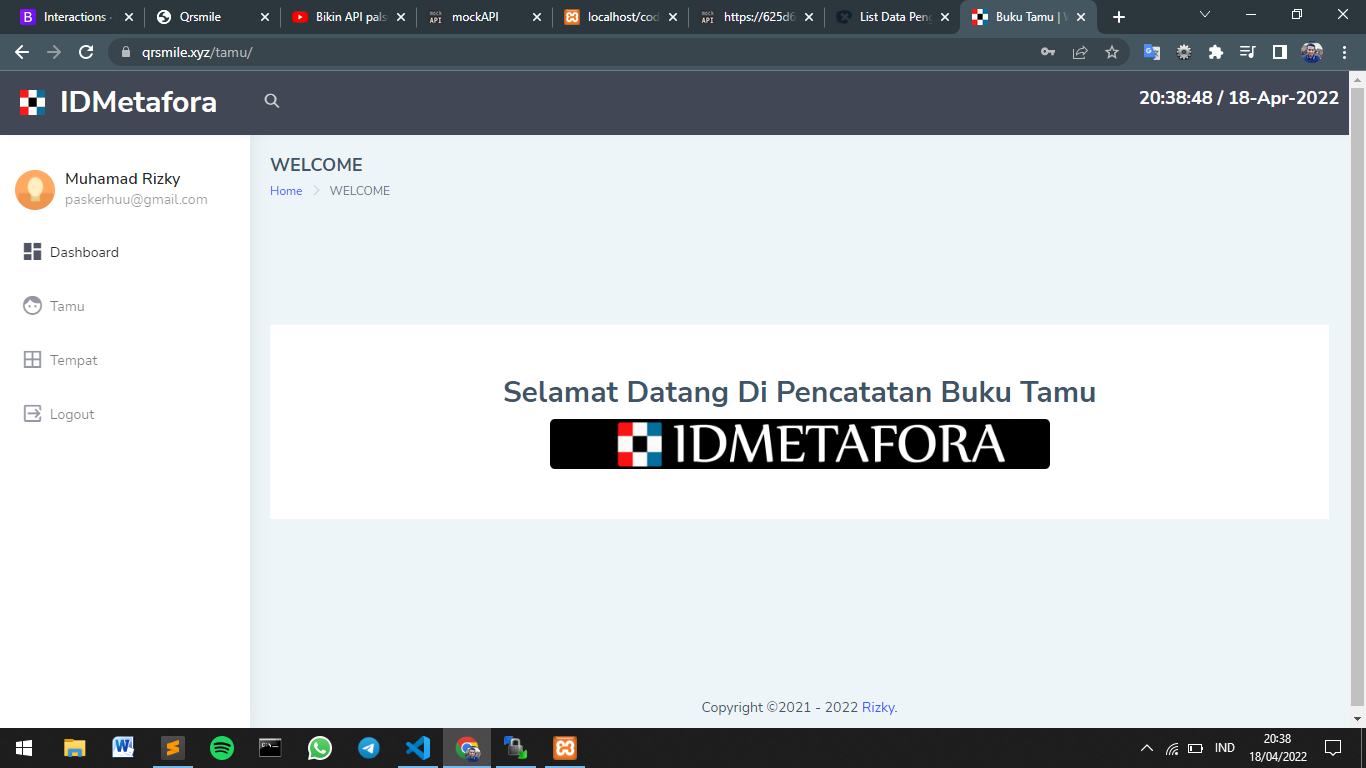
Task: Toggle the Chrome side panel icon
Action: [x=1279, y=52]
